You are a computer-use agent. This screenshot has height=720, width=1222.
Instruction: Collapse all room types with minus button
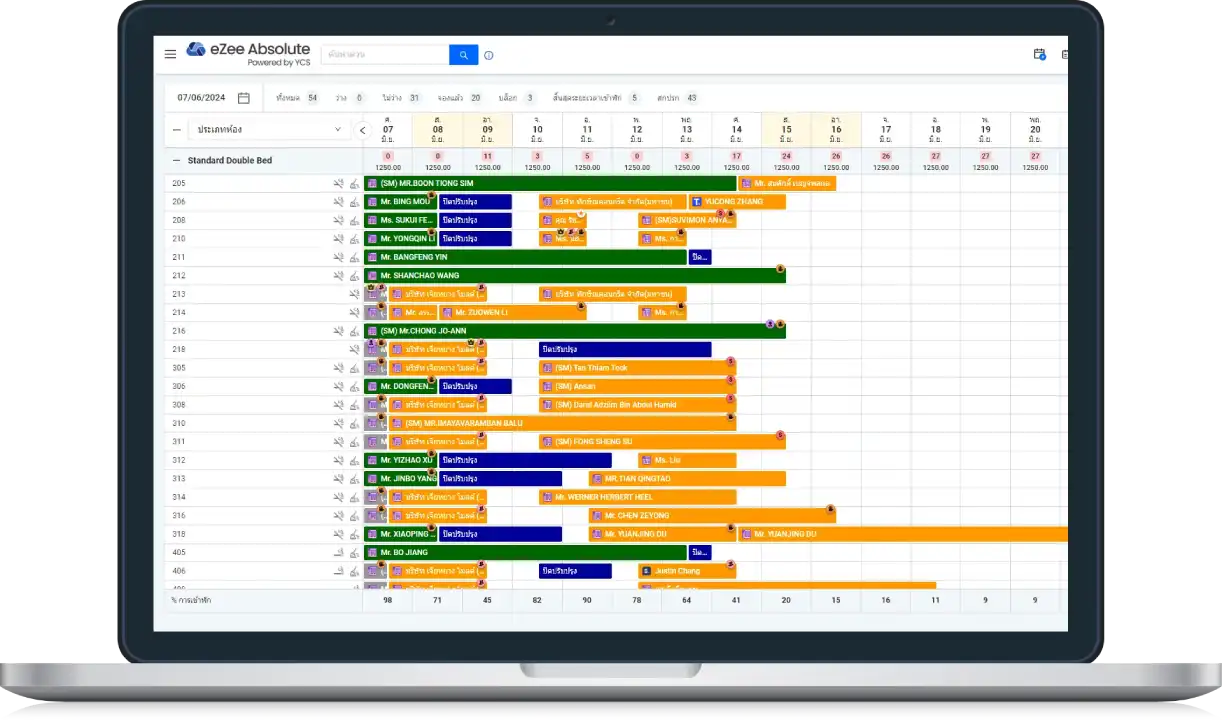177,130
